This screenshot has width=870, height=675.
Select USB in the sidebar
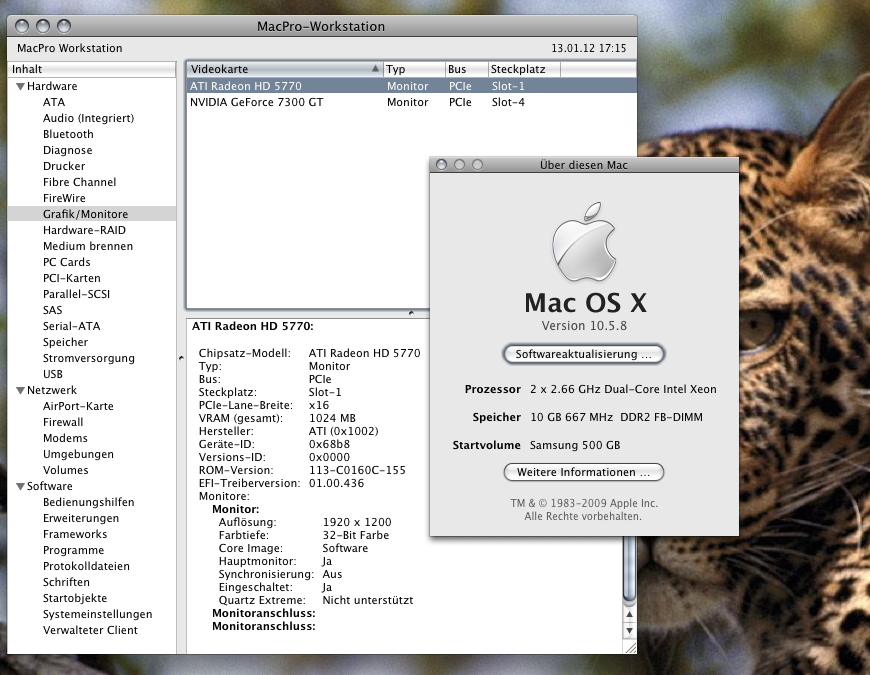53,374
